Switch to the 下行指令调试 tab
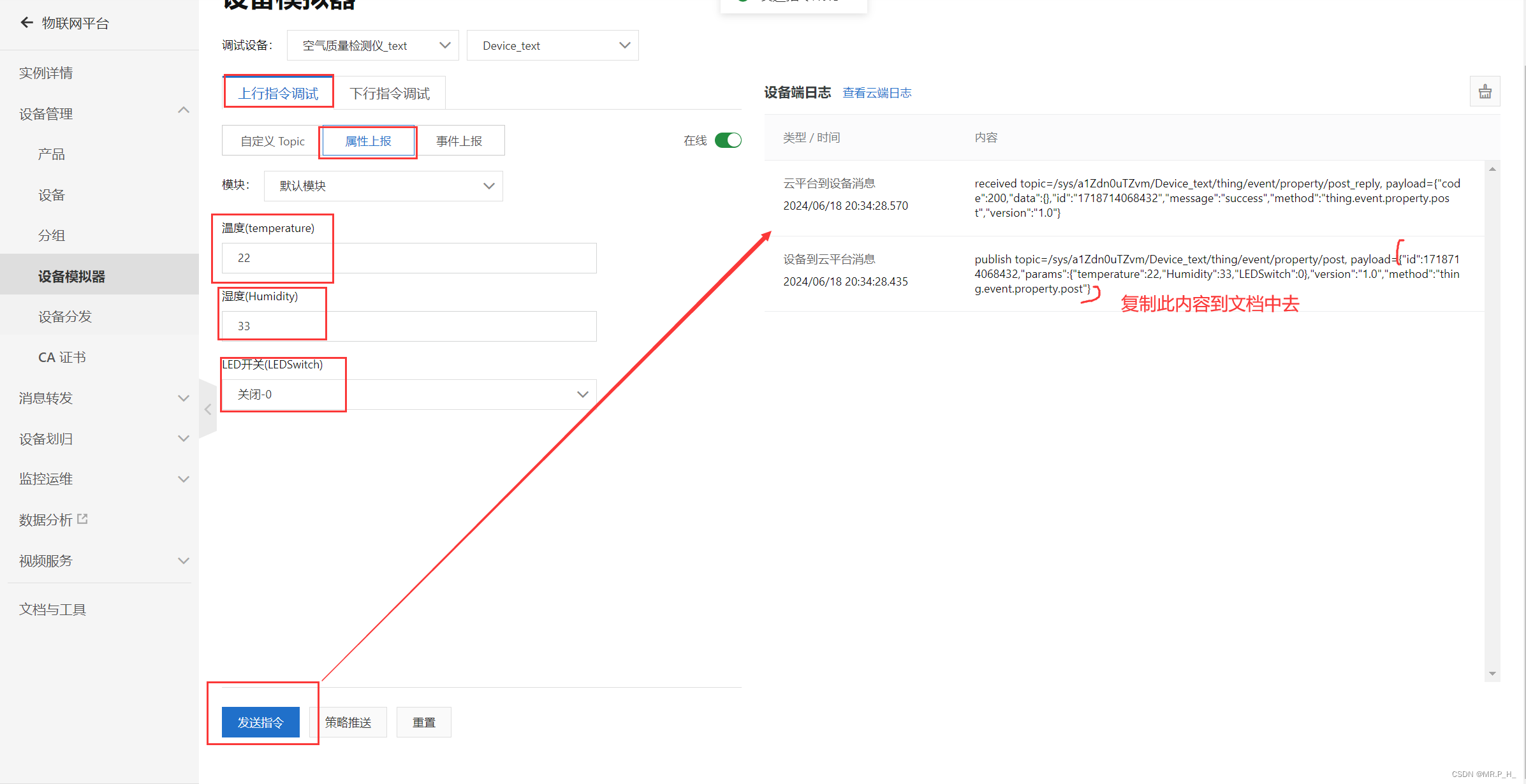 [390, 94]
